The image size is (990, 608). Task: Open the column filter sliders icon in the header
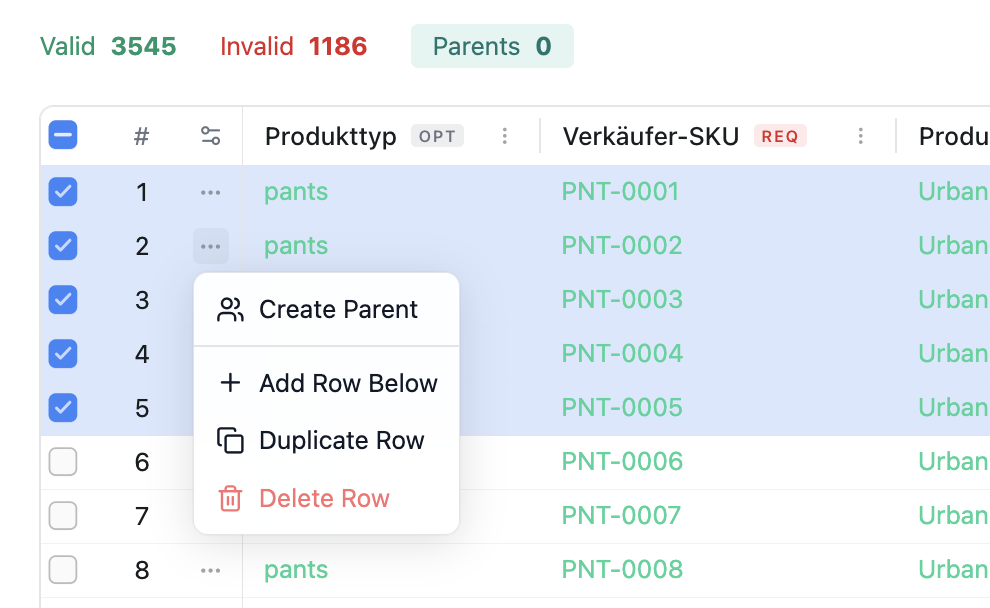[210, 135]
